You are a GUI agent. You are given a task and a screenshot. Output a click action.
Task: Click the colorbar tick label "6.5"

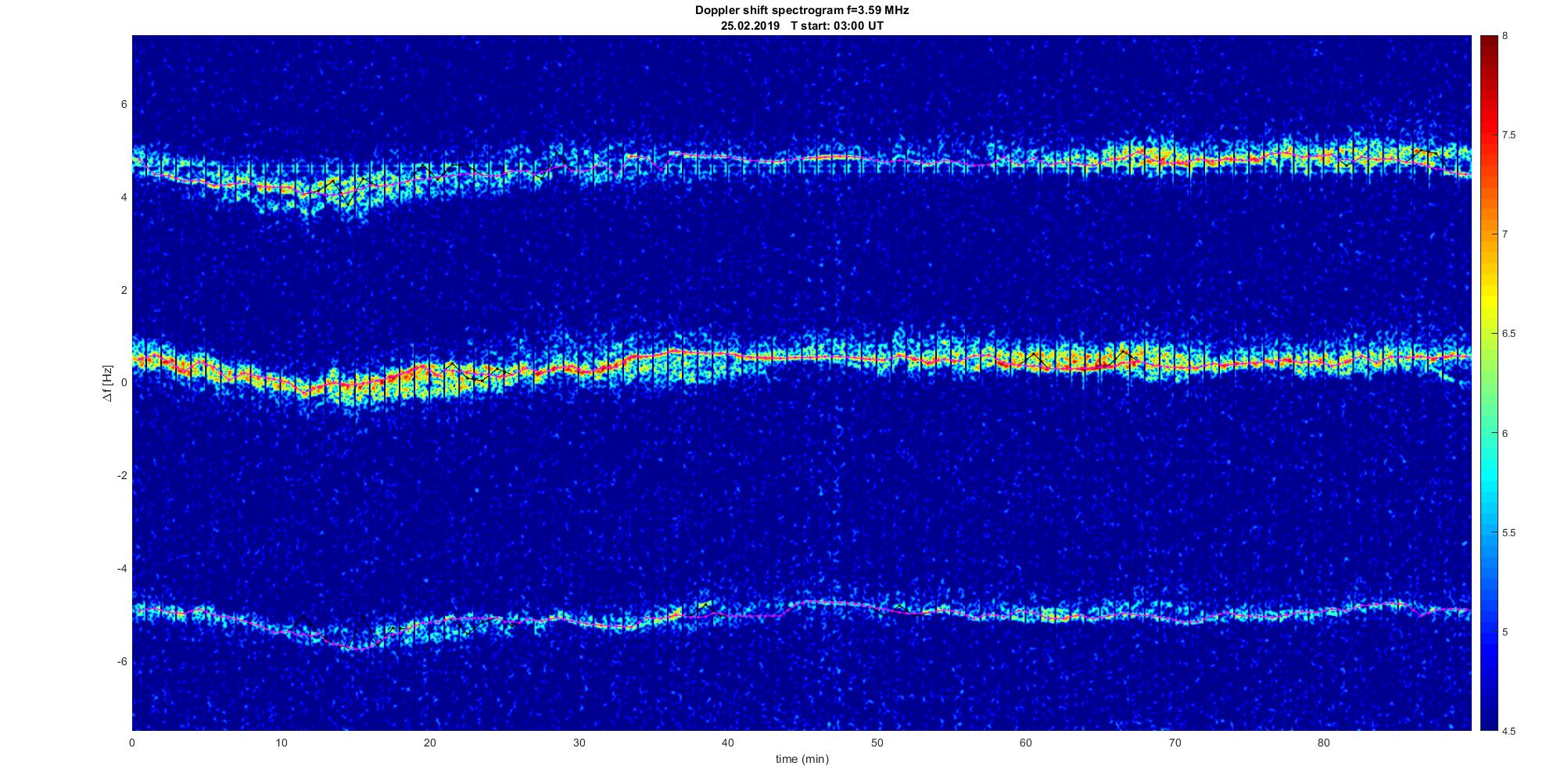click(1509, 334)
